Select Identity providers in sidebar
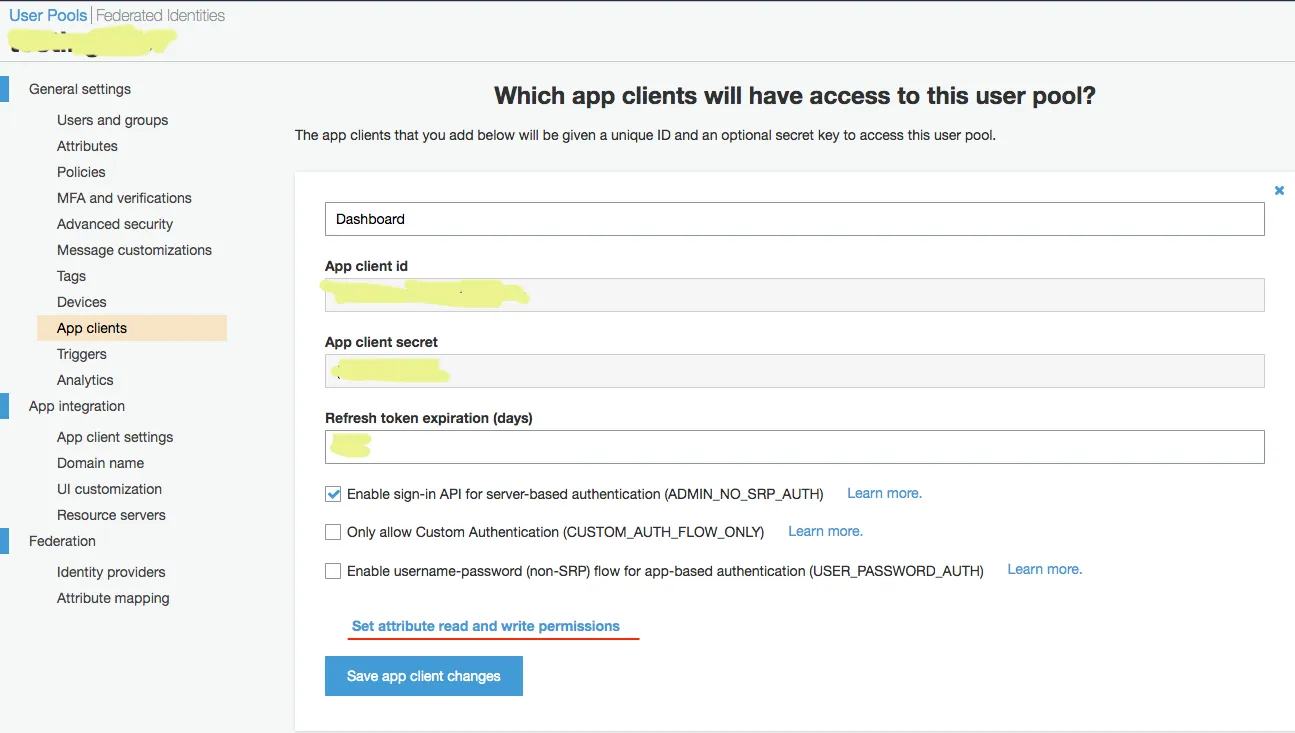The width and height of the screenshot is (1295, 733). pyautogui.click(x=111, y=572)
